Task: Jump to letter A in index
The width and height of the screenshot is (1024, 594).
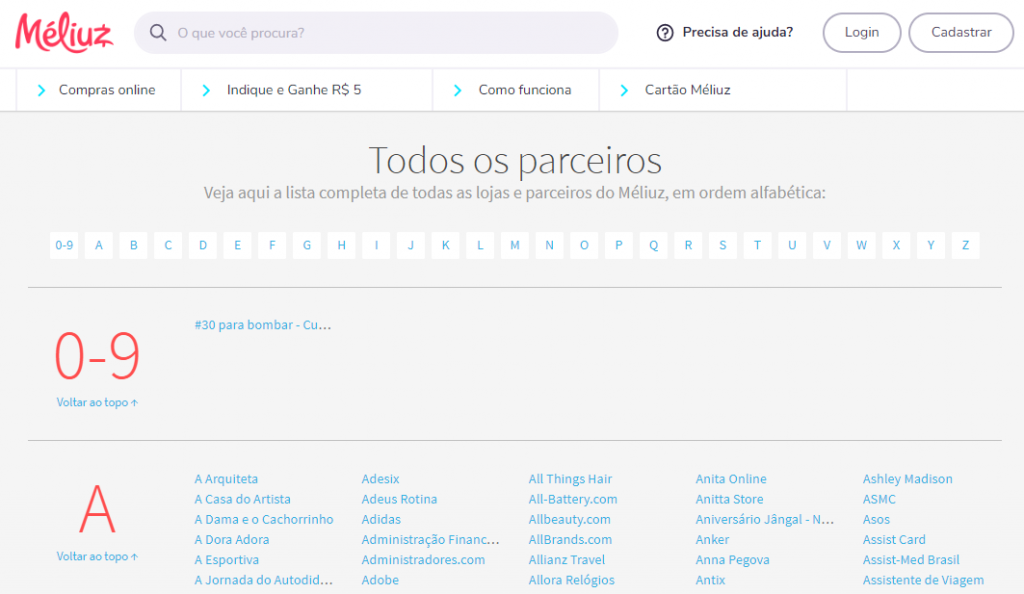Action: coord(99,245)
